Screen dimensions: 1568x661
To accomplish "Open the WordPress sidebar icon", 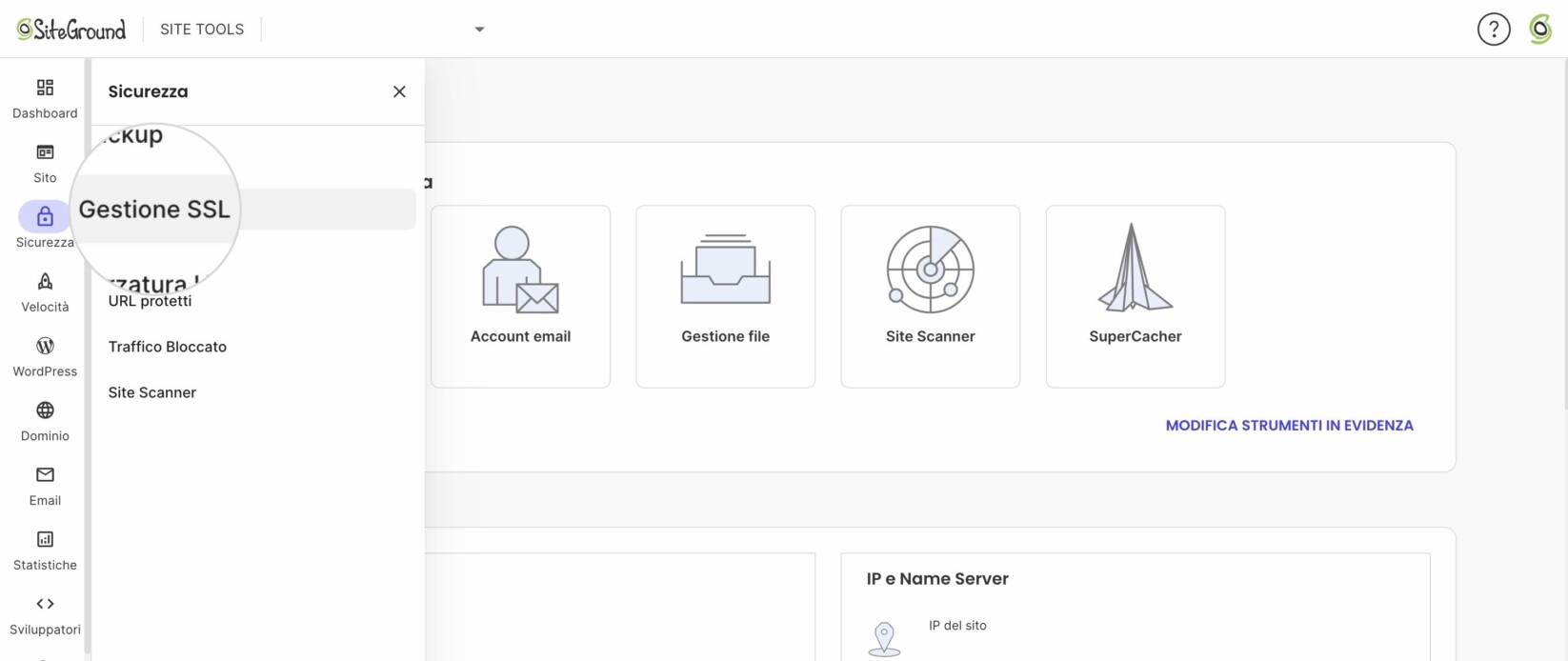I will (x=45, y=346).
